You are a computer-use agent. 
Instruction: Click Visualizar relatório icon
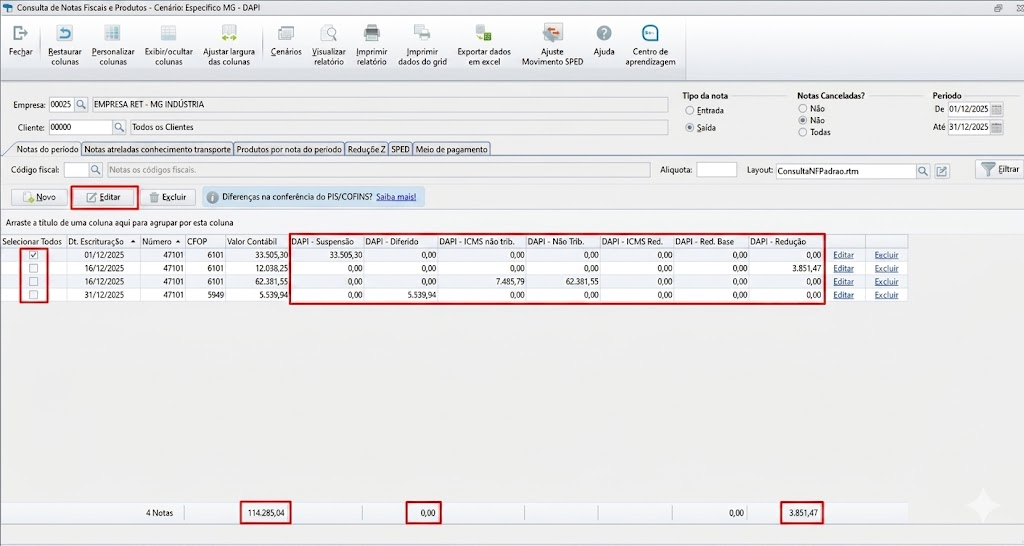328,33
